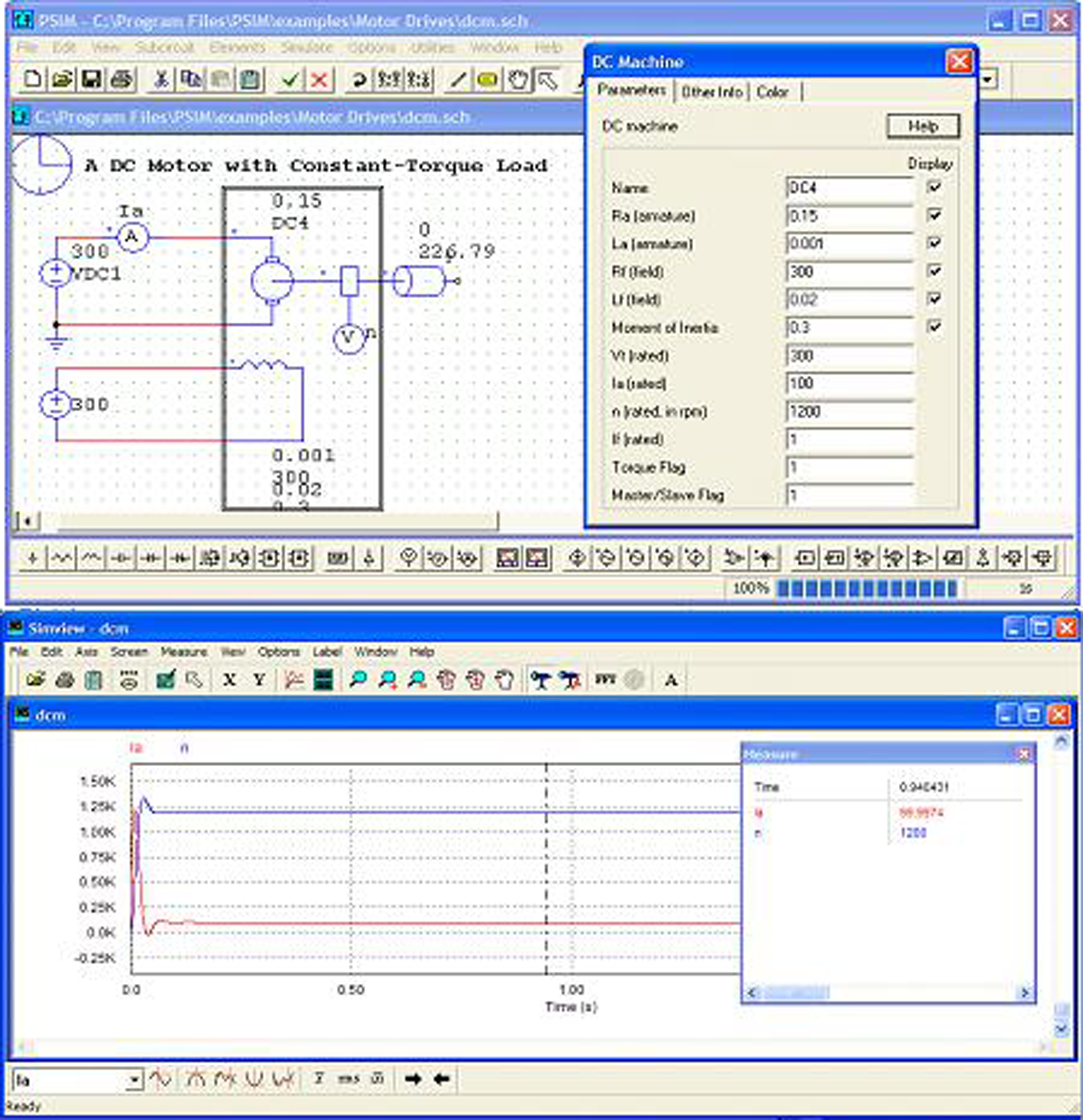The width and height of the screenshot is (1083, 1120).
Task: Click the Torque Flag value field
Action: (x=849, y=467)
